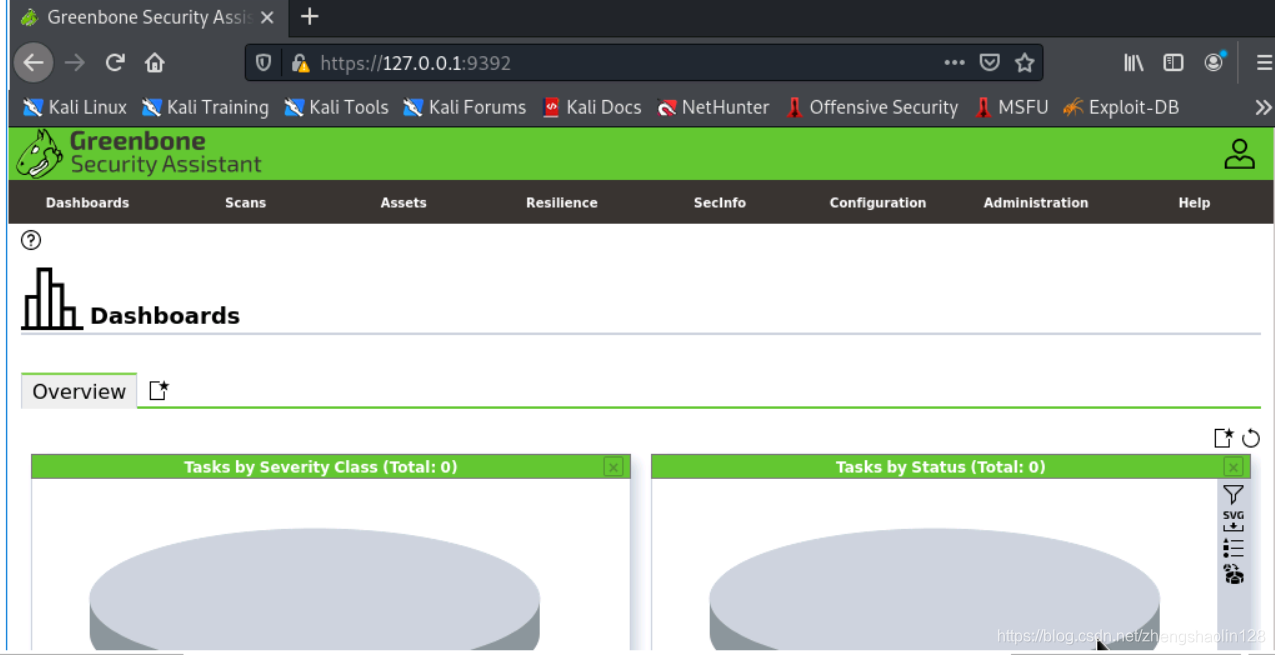The width and height of the screenshot is (1275, 655).
Task: Open the Firefox hamburger menu
Action: pos(1264,63)
